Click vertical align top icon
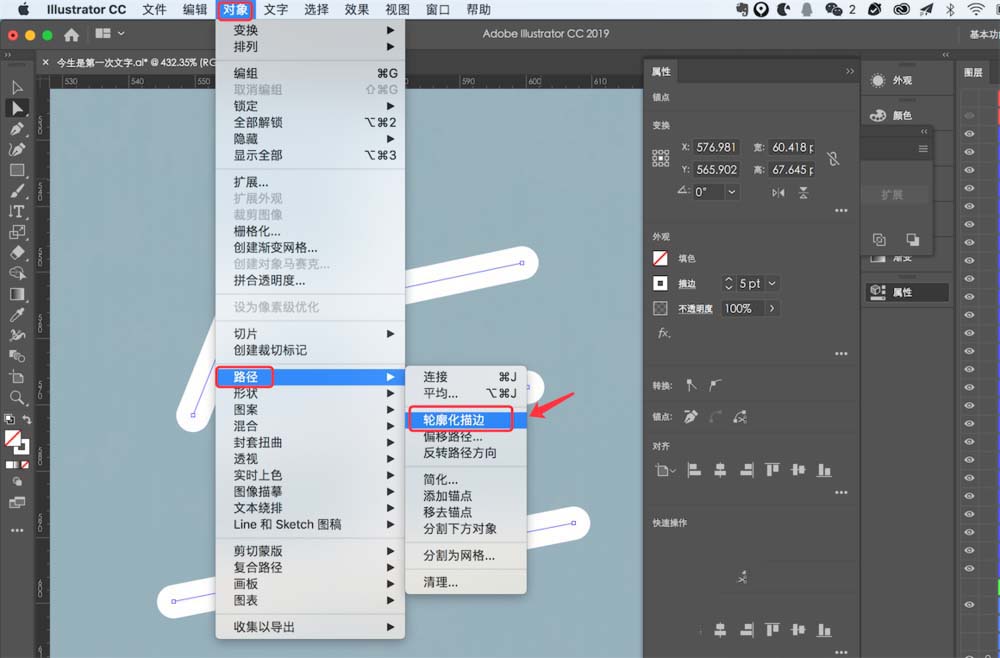 coord(772,471)
